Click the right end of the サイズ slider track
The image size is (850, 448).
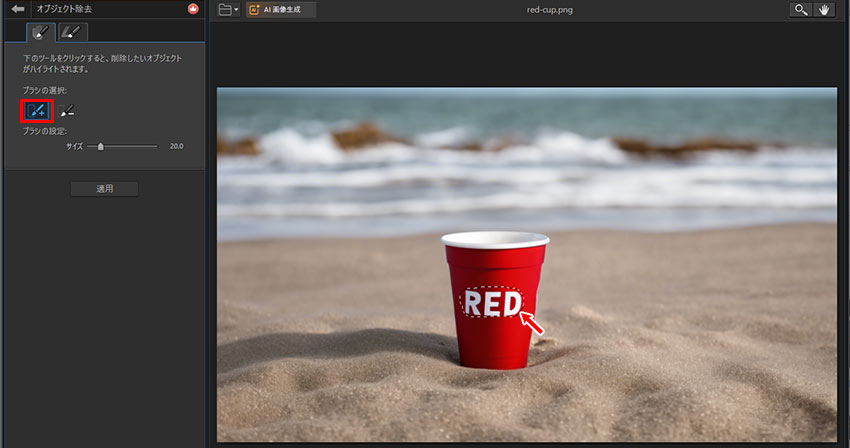tap(157, 146)
